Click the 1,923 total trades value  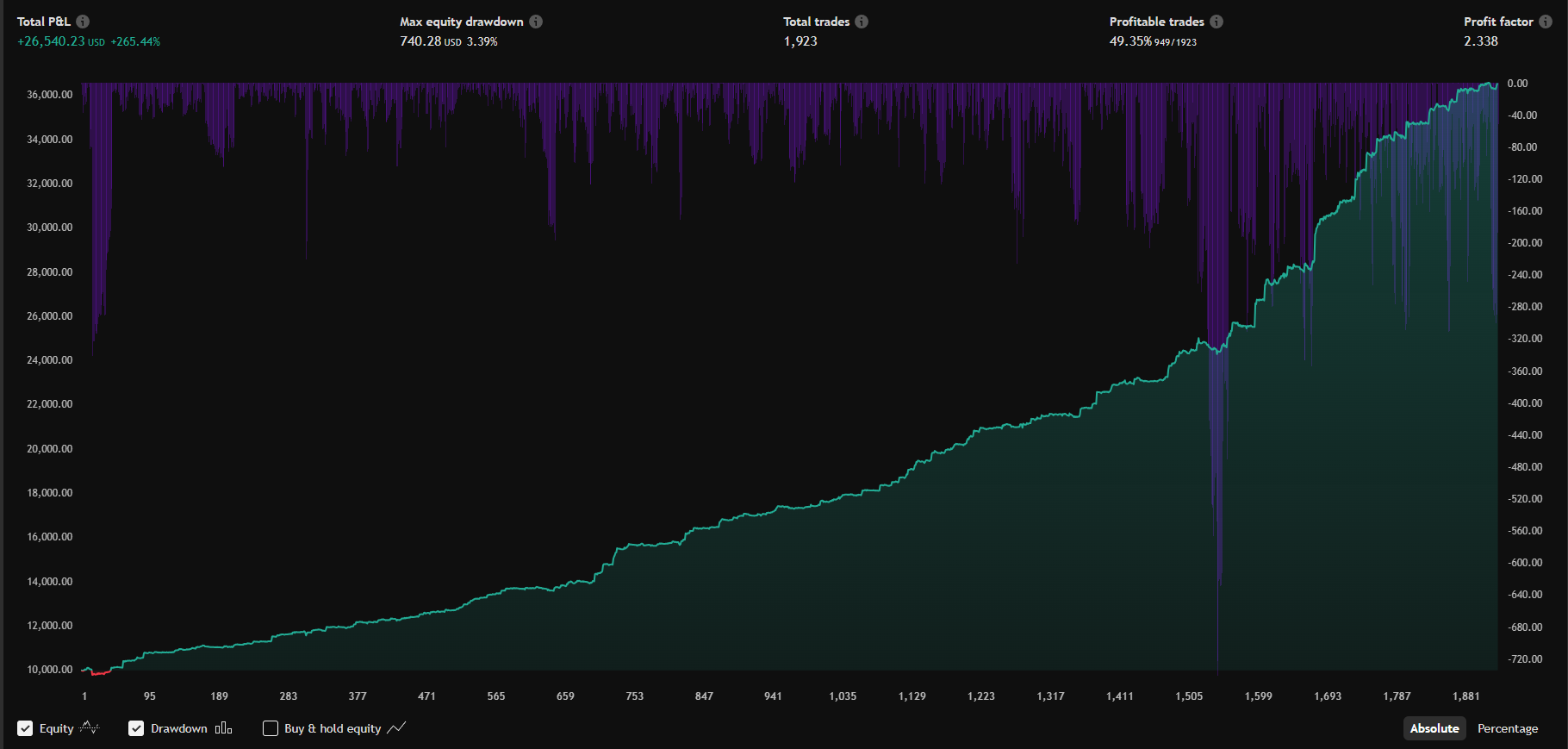pyautogui.click(x=800, y=41)
